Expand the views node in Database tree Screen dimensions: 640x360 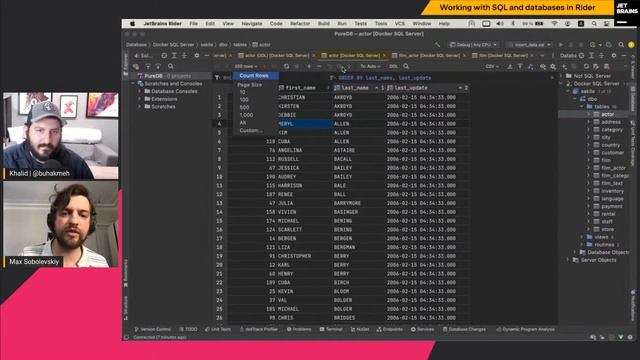[582, 237]
